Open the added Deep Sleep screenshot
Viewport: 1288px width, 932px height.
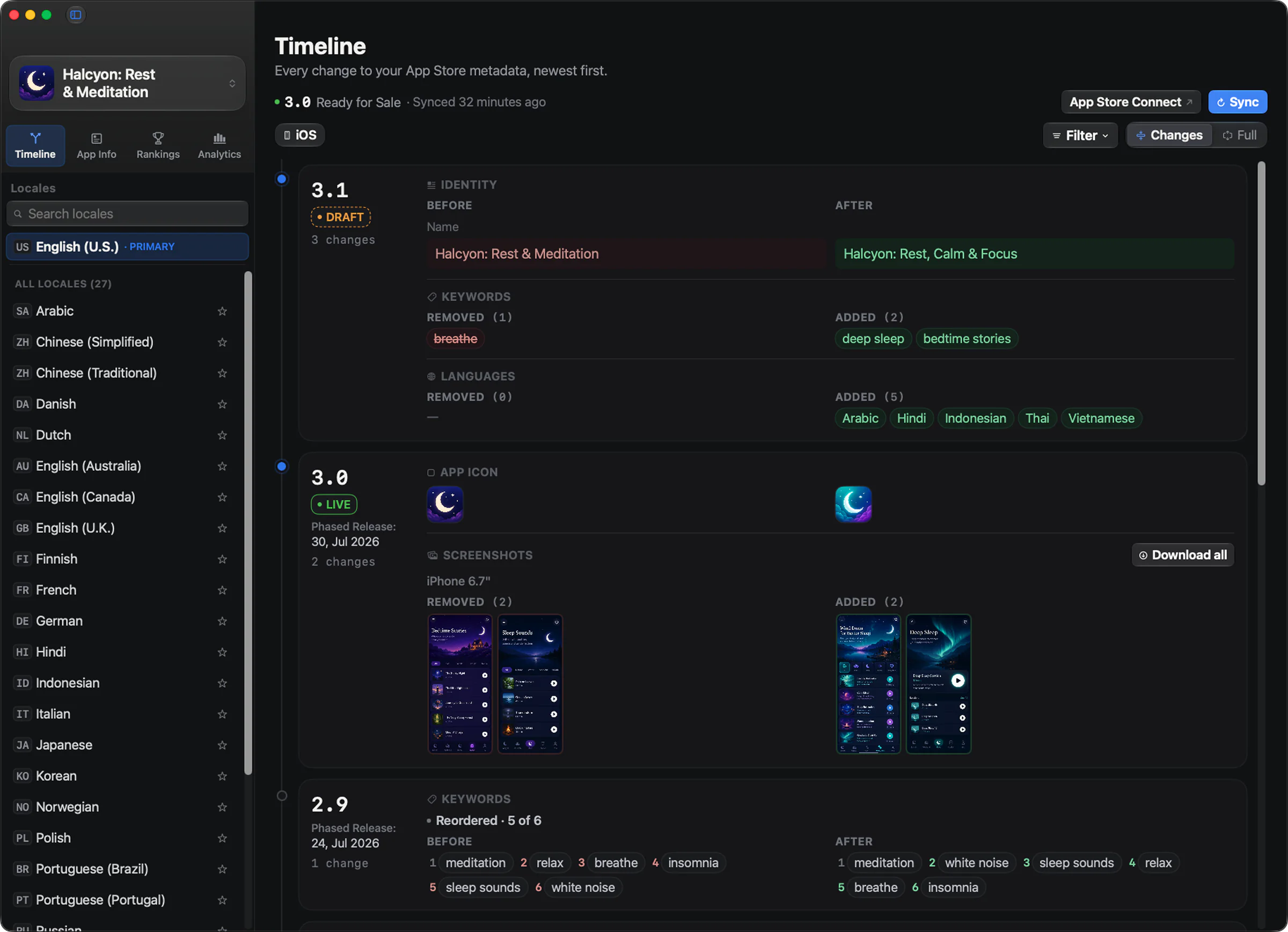pos(938,685)
